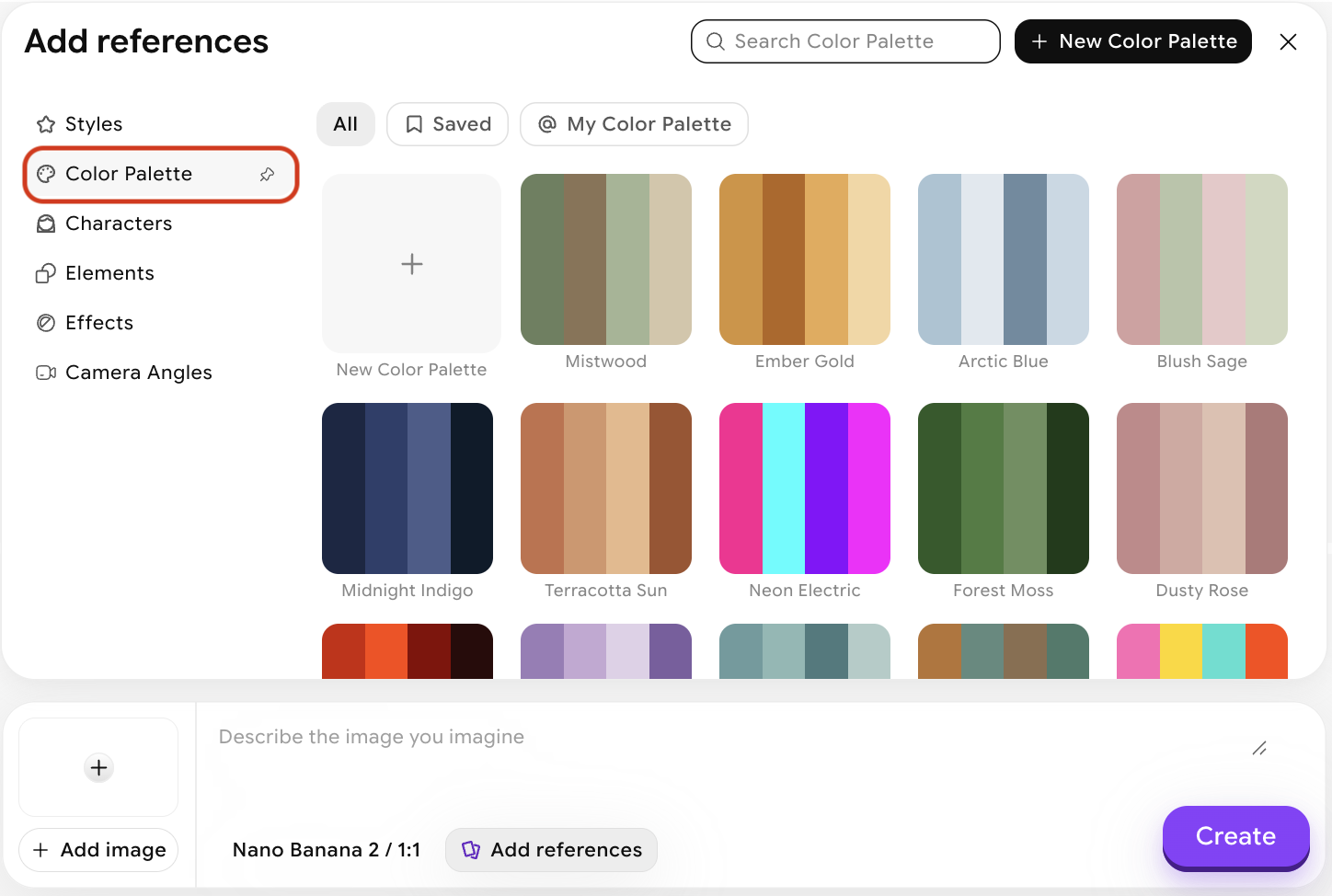Focus the Search Color Palette field
1332x896 pixels.
[x=845, y=41]
